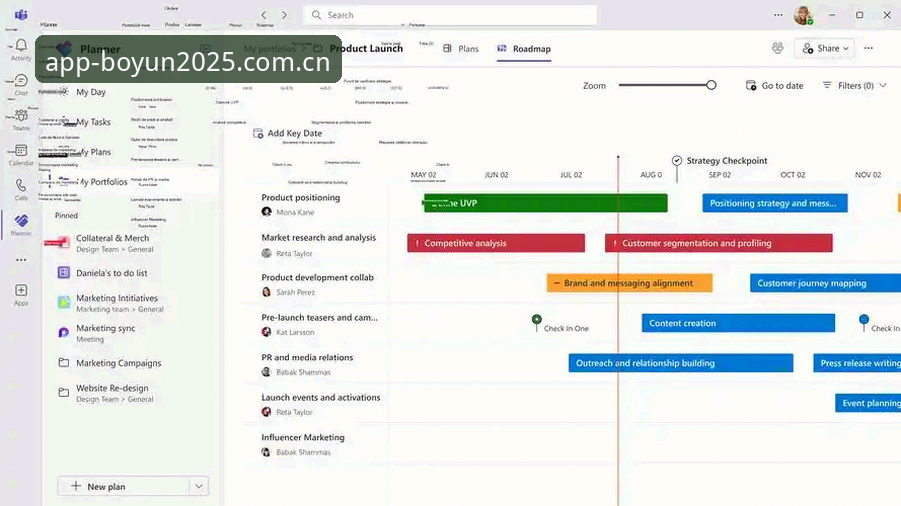The height and width of the screenshot is (506, 901).
Task: Open the Content creation task bar
Action: click(738, 323)
